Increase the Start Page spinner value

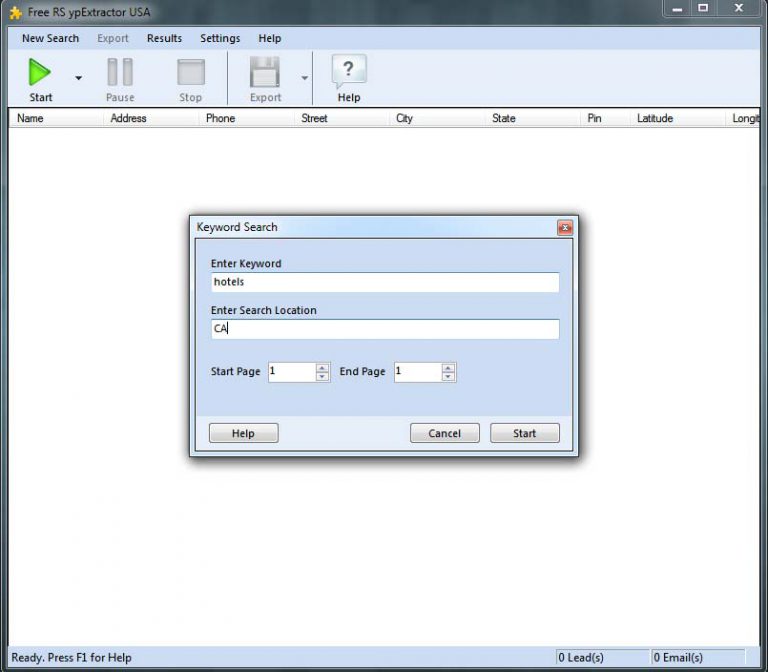click(x=322, y=367)
